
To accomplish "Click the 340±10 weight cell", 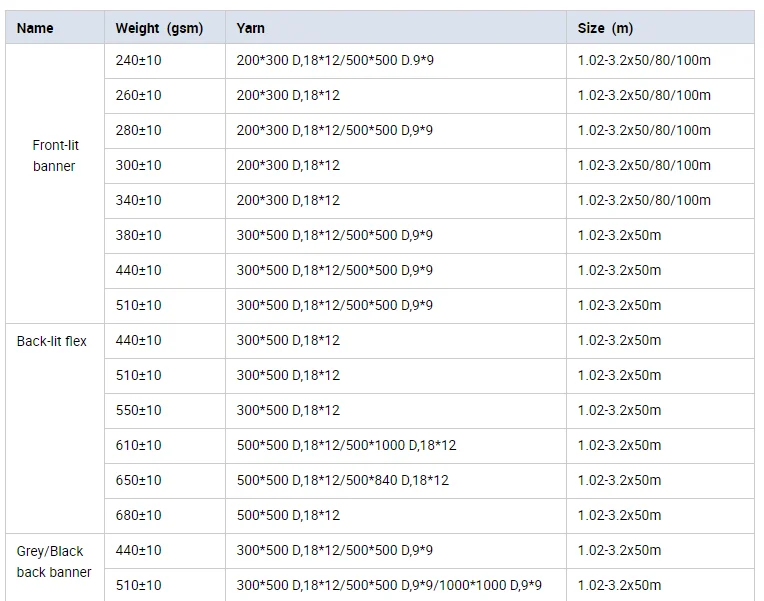I will coord(165,201).
